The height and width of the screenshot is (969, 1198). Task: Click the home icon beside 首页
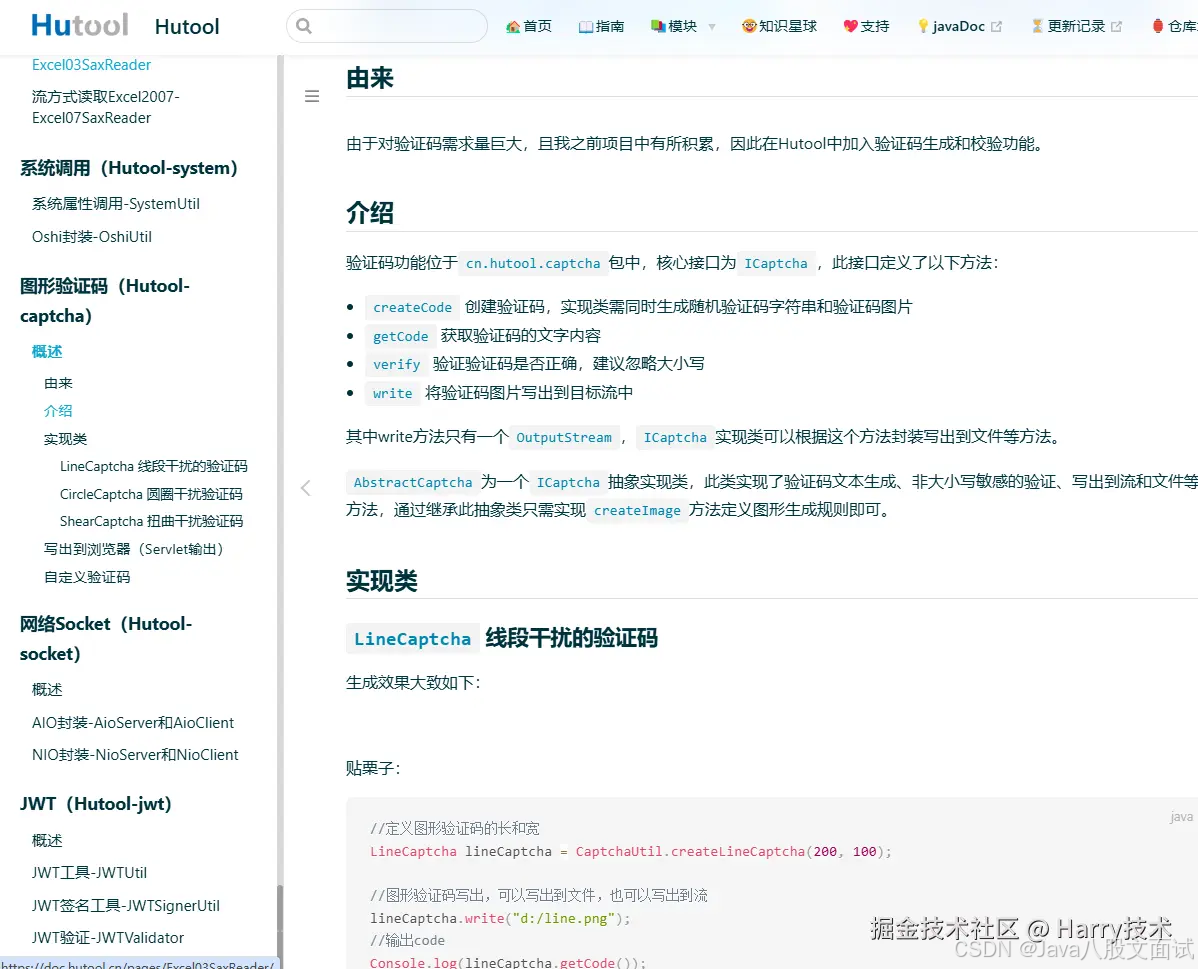pyautogui.click(x=512, y=25)
